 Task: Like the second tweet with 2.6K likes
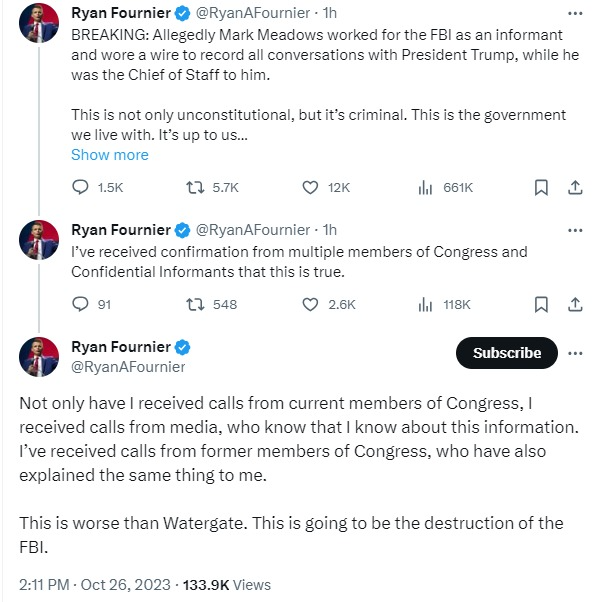pyautogui.click(x=311, y=304)
